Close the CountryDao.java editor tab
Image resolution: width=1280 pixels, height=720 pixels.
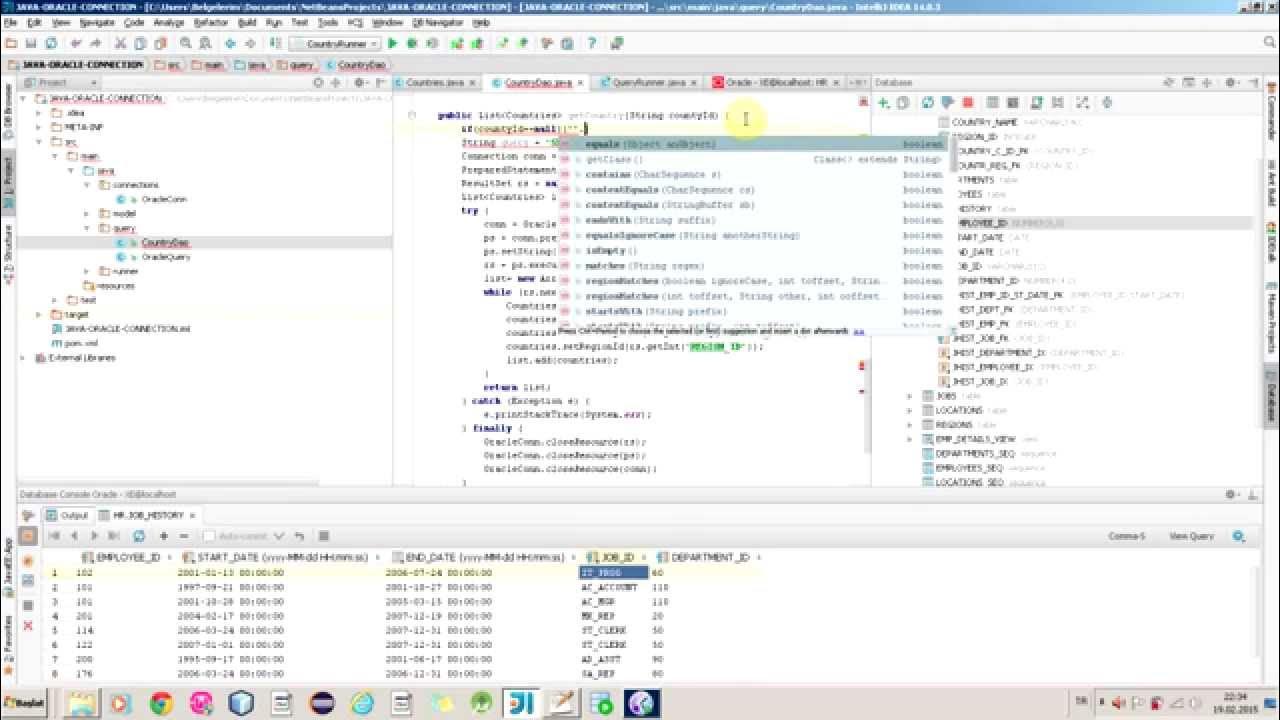click(x=582, y=83)
